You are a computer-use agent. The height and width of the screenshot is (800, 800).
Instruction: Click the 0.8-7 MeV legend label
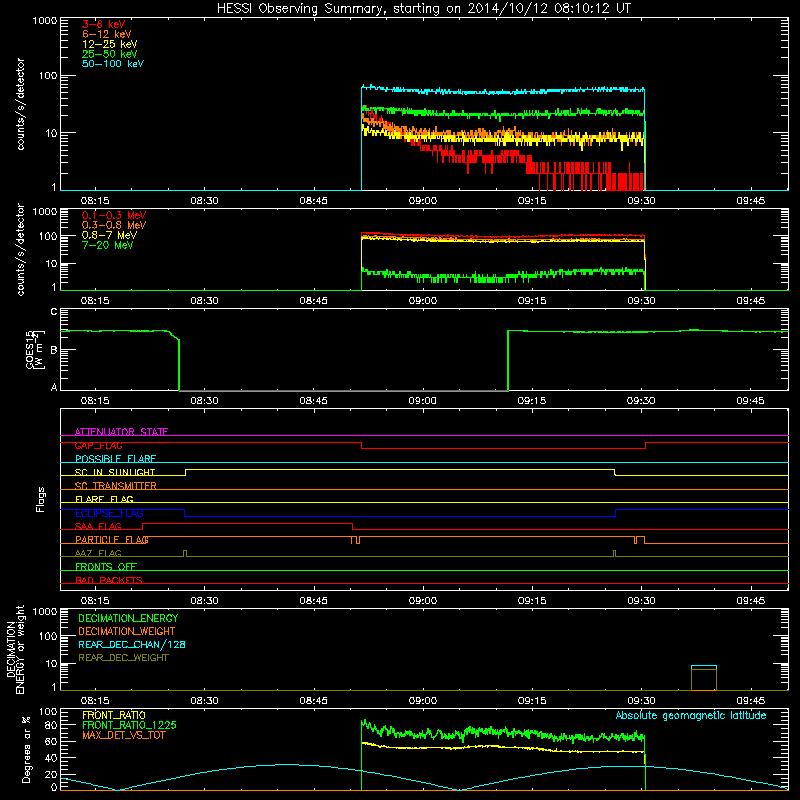(109, 235)
